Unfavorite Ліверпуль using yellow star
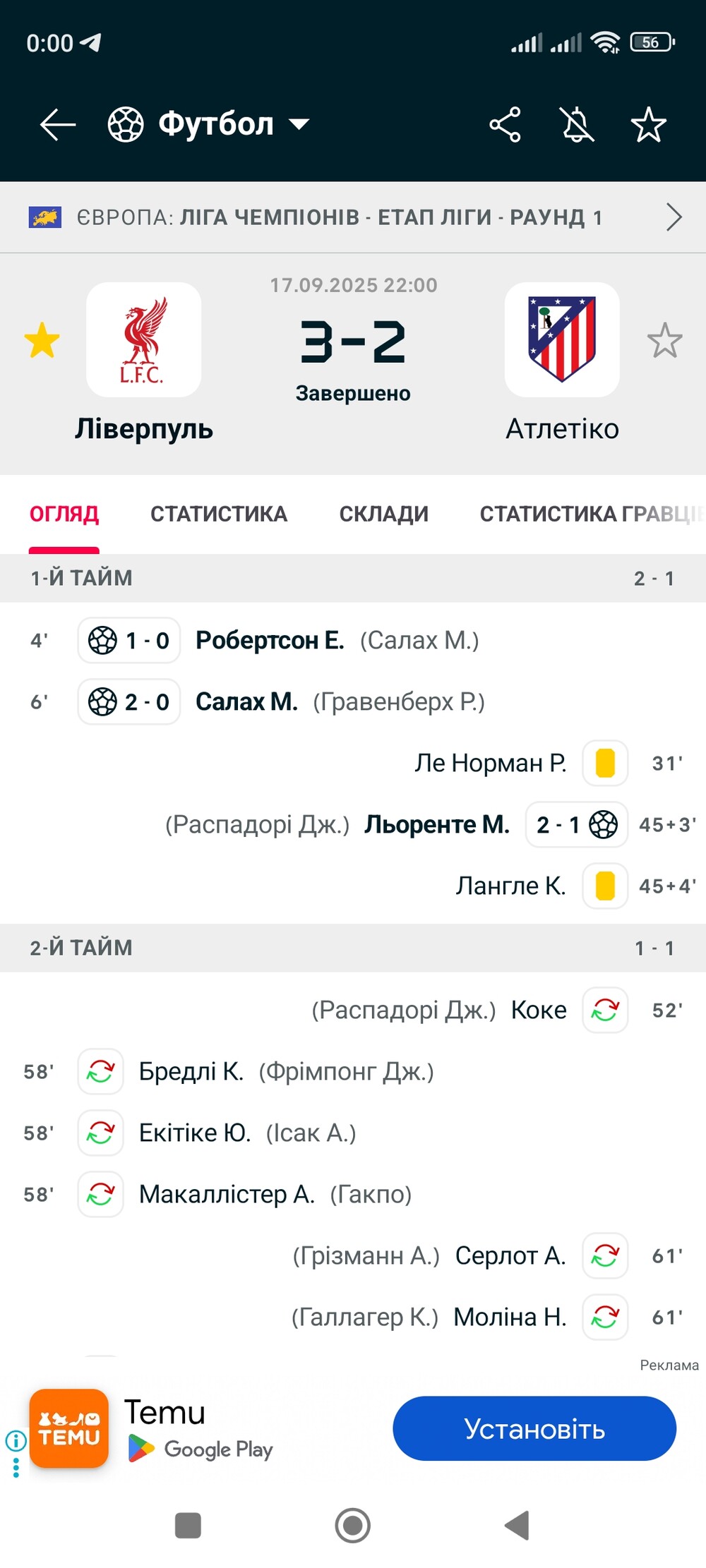Viewport: 706px width, 1568px height. (42, 340)
